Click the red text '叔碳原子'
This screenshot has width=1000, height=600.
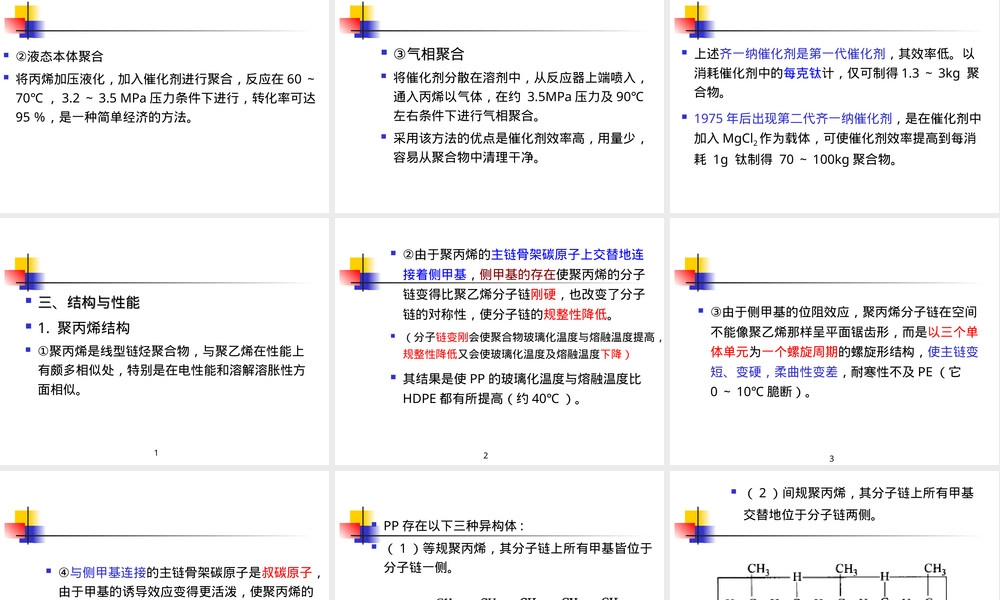pyautogui.click(x=287, y=573)
